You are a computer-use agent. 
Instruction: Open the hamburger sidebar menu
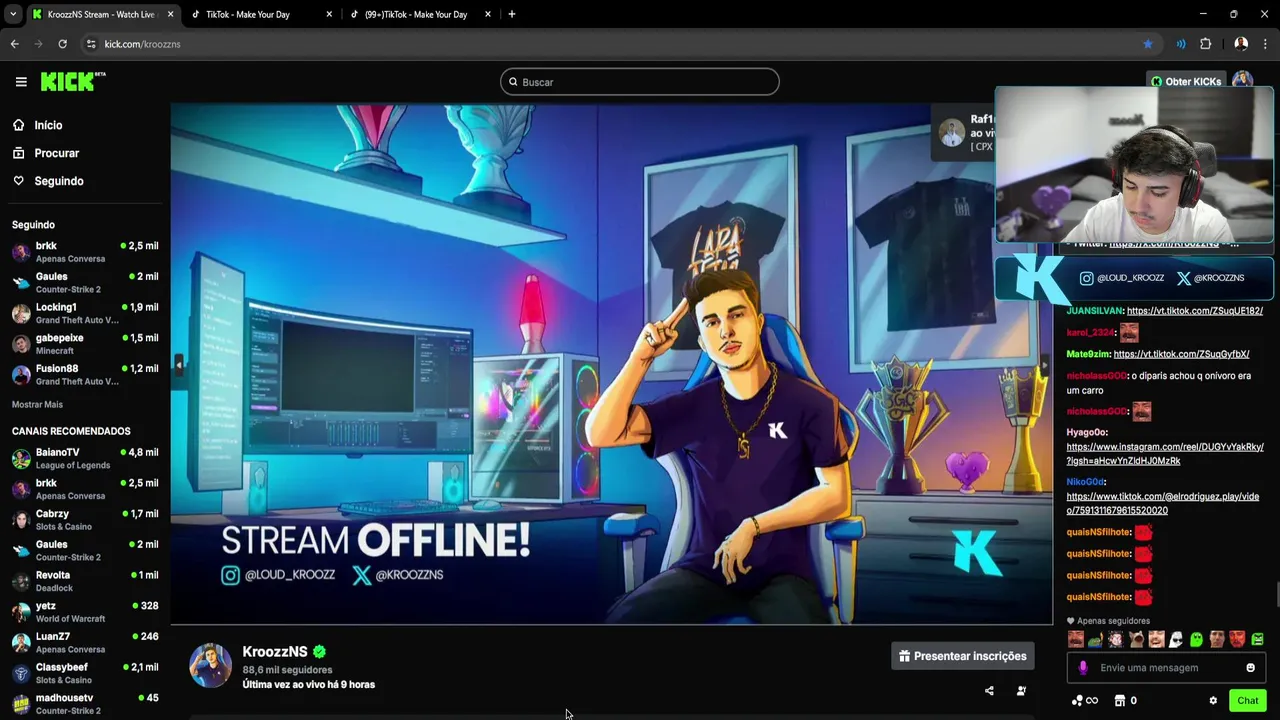pos(21,82)
